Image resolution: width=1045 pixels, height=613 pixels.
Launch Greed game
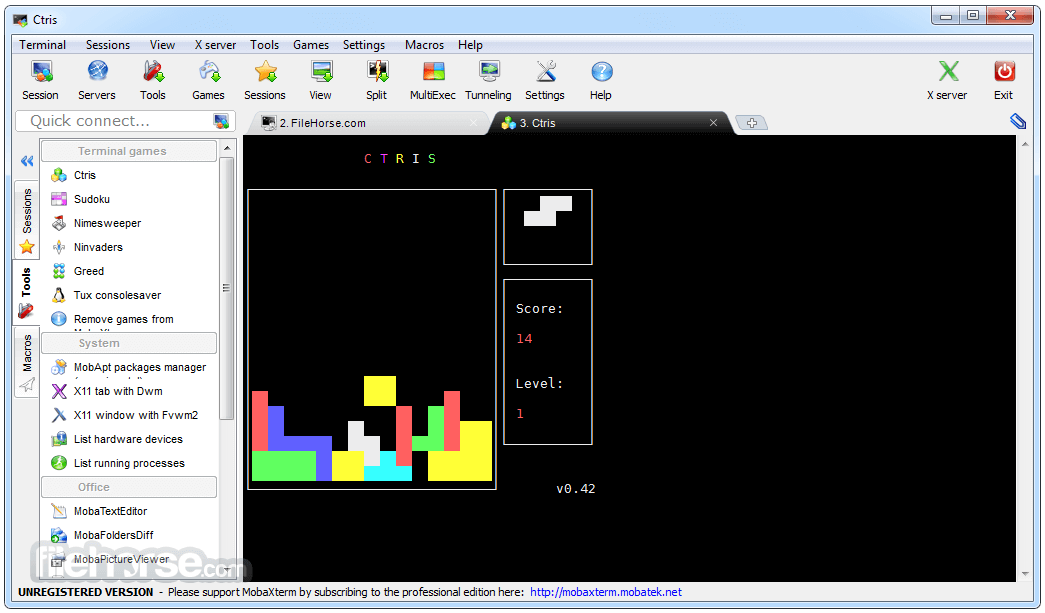89,271
